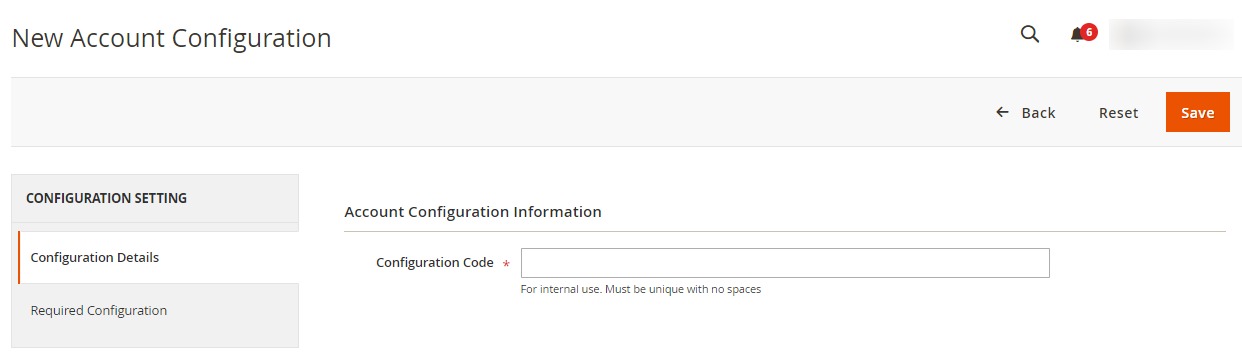Open the search magnifier icon
1242x362 pixels.
click(x=1029, y=34)
